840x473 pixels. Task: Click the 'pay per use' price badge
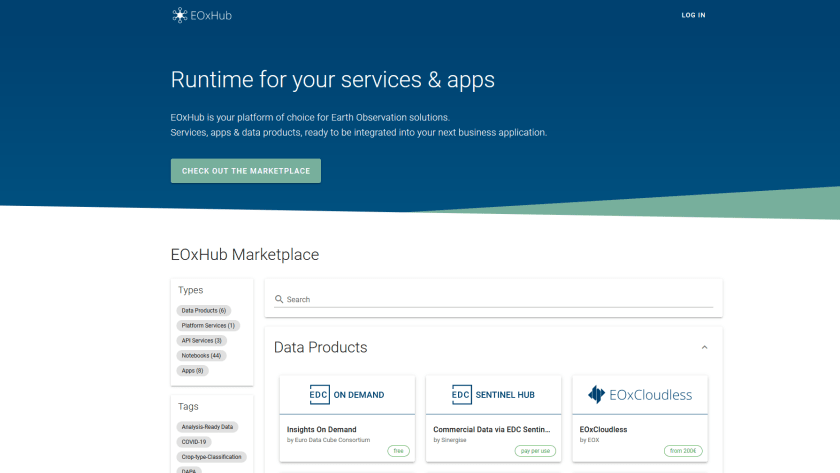click(x=535, y=451)
